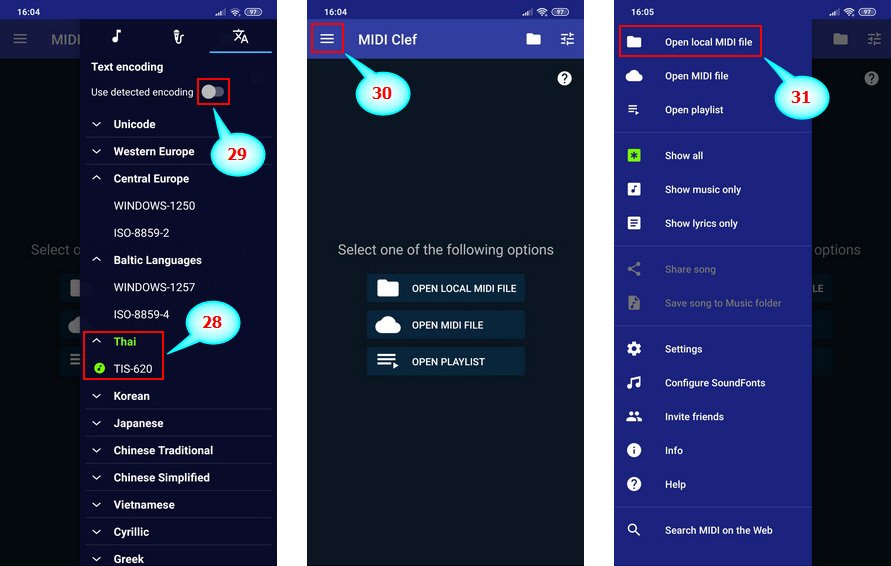Select Show all in drawer menu
The height and width of the screenshot is (566, 891).
[x=713, y=155]
